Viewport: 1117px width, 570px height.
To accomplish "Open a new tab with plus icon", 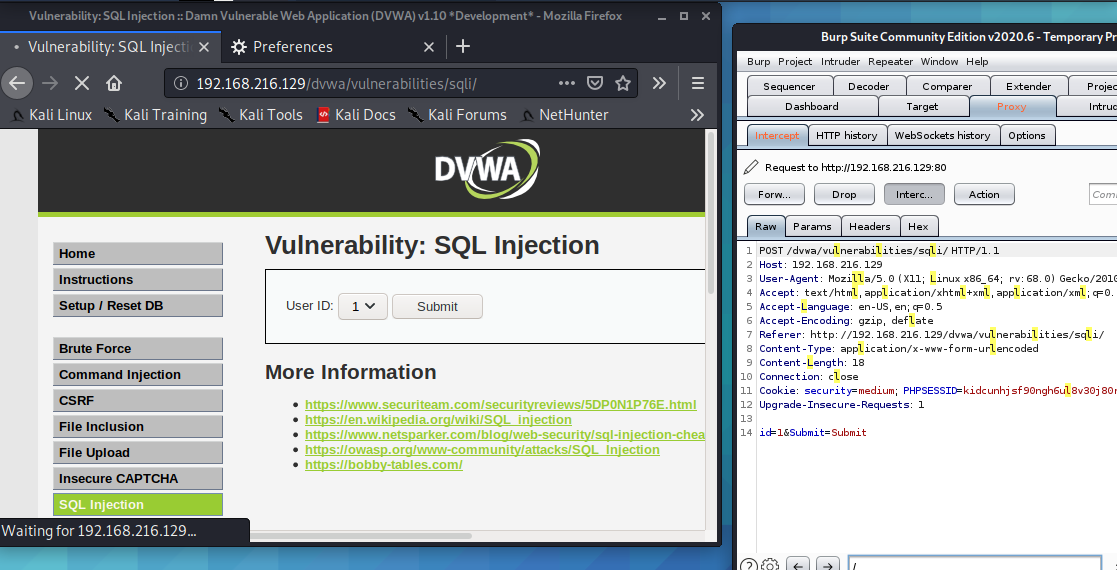I will tap(463, 46).
